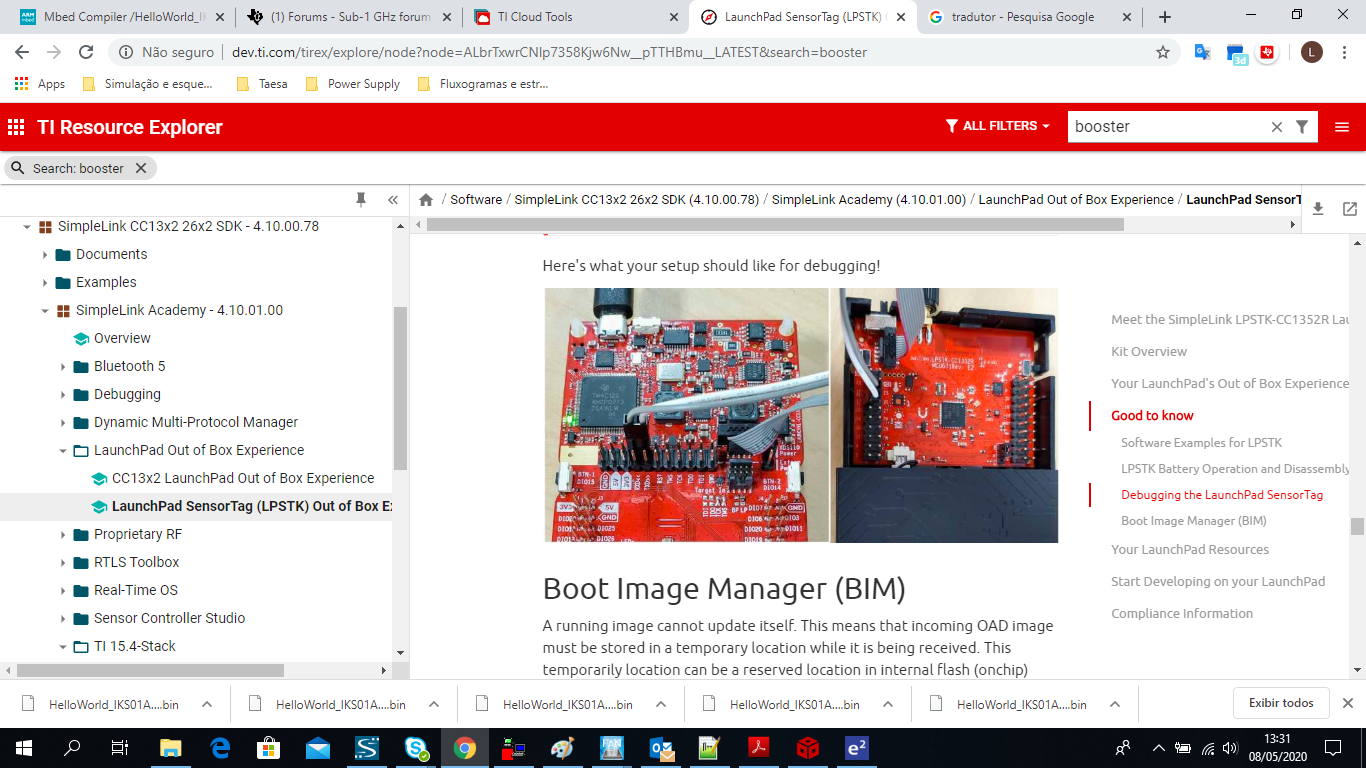Open the blue 3d extension icon
This screenshot has width=1366, height=769.
(1236, 53)
